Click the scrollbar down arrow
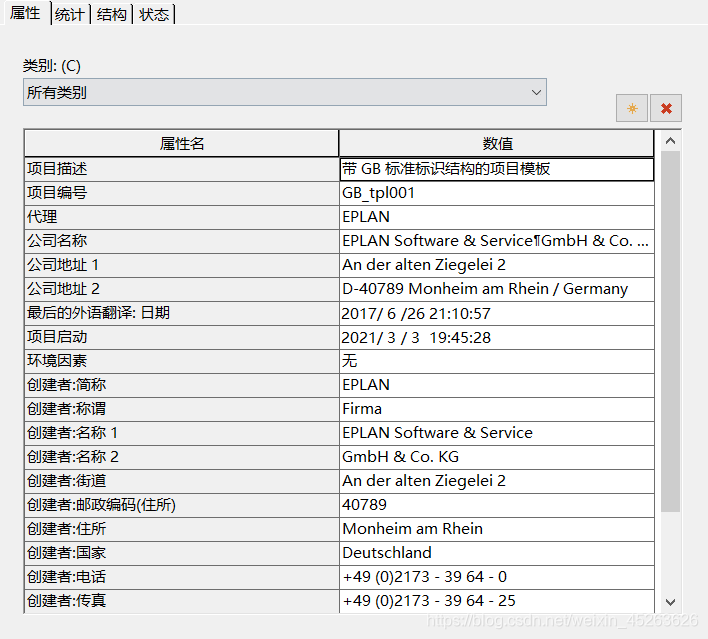Image resolution: width=708 pixels, height=639 pixels. point(670,601)
